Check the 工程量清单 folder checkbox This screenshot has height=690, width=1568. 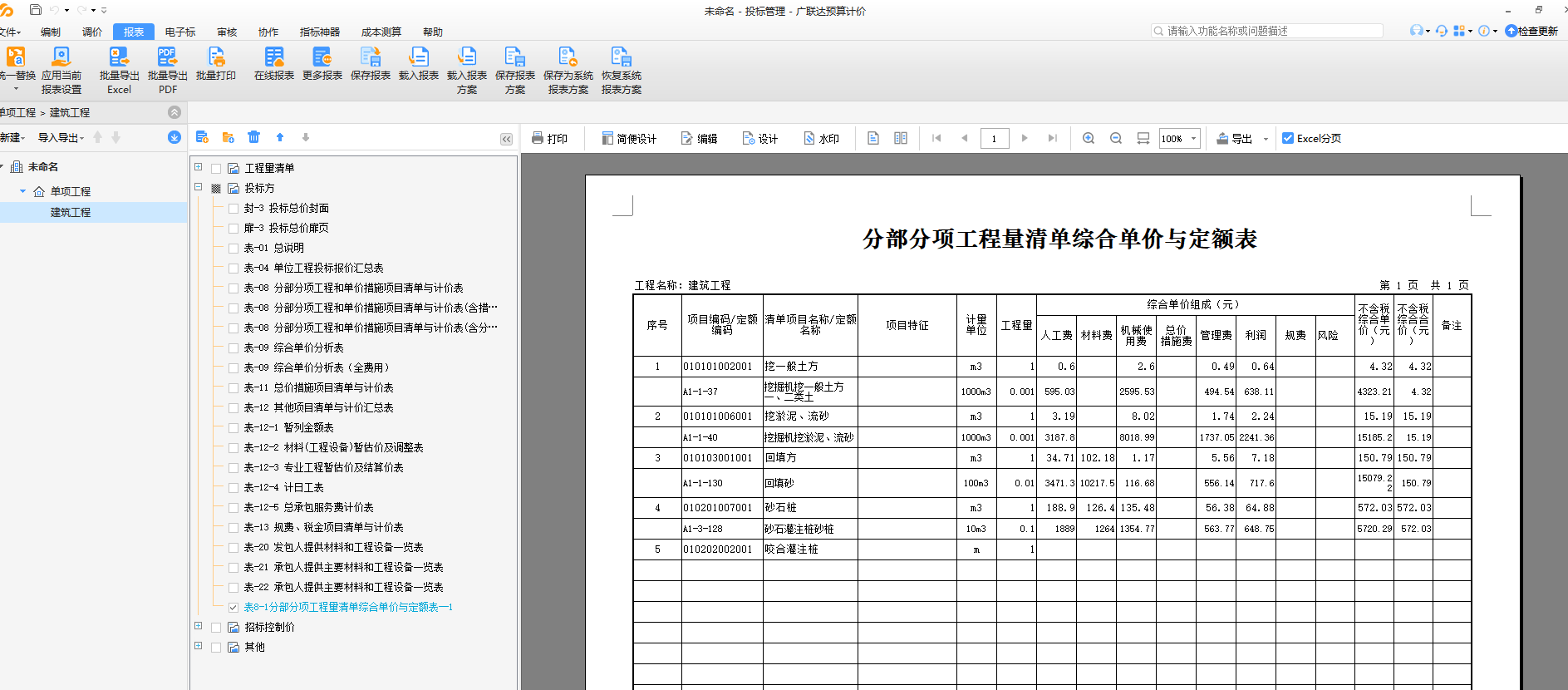tap(216, 168)
